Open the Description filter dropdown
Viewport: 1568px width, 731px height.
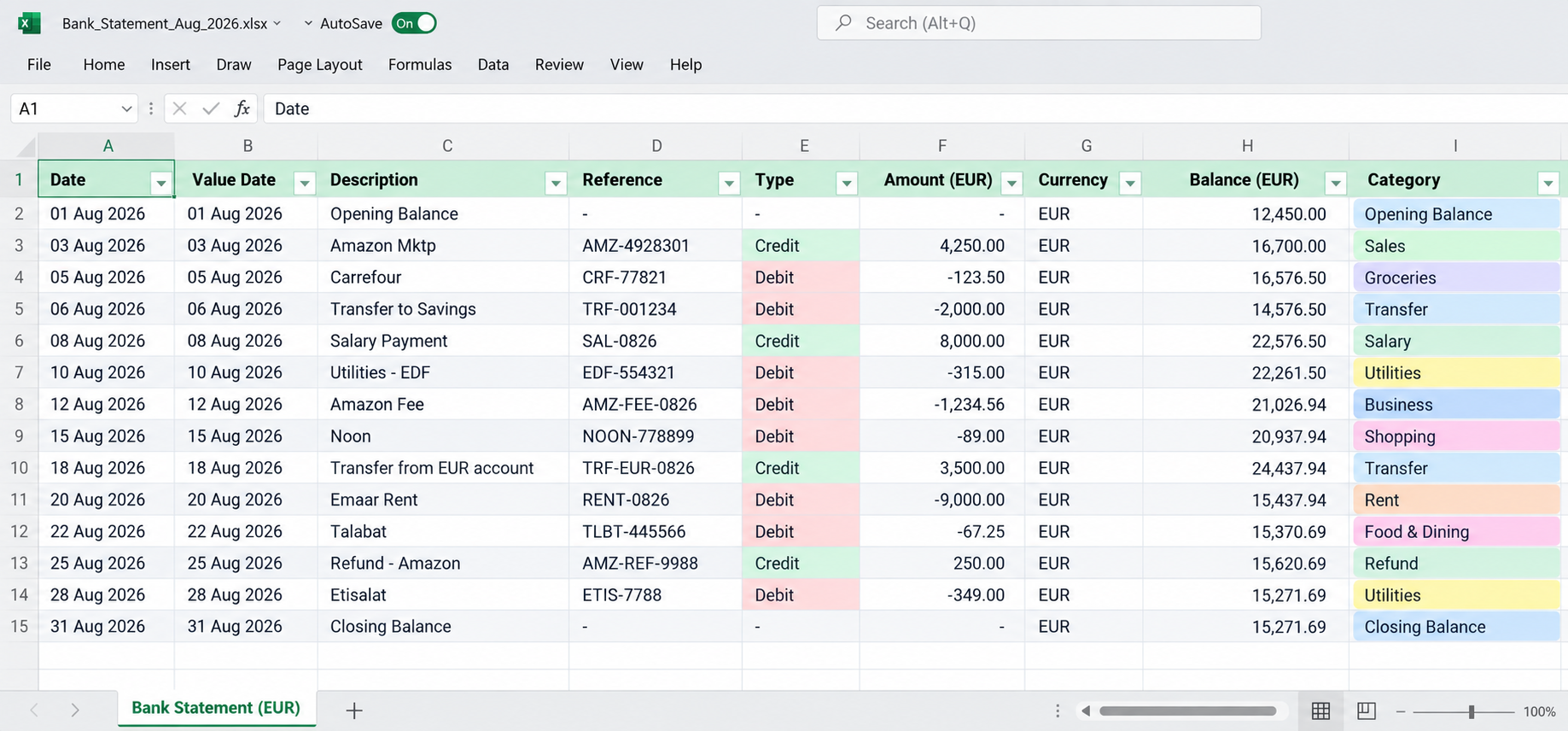556,182
